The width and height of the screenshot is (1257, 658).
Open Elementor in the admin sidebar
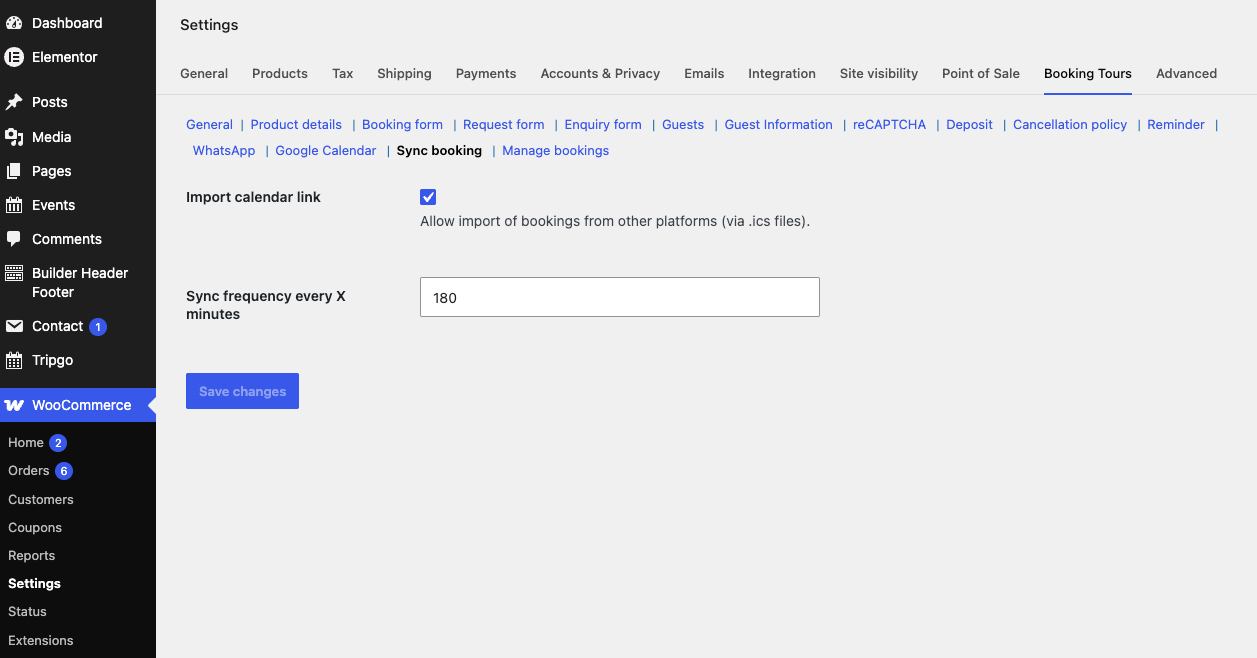pyautogui.click(x=65, y=57)
